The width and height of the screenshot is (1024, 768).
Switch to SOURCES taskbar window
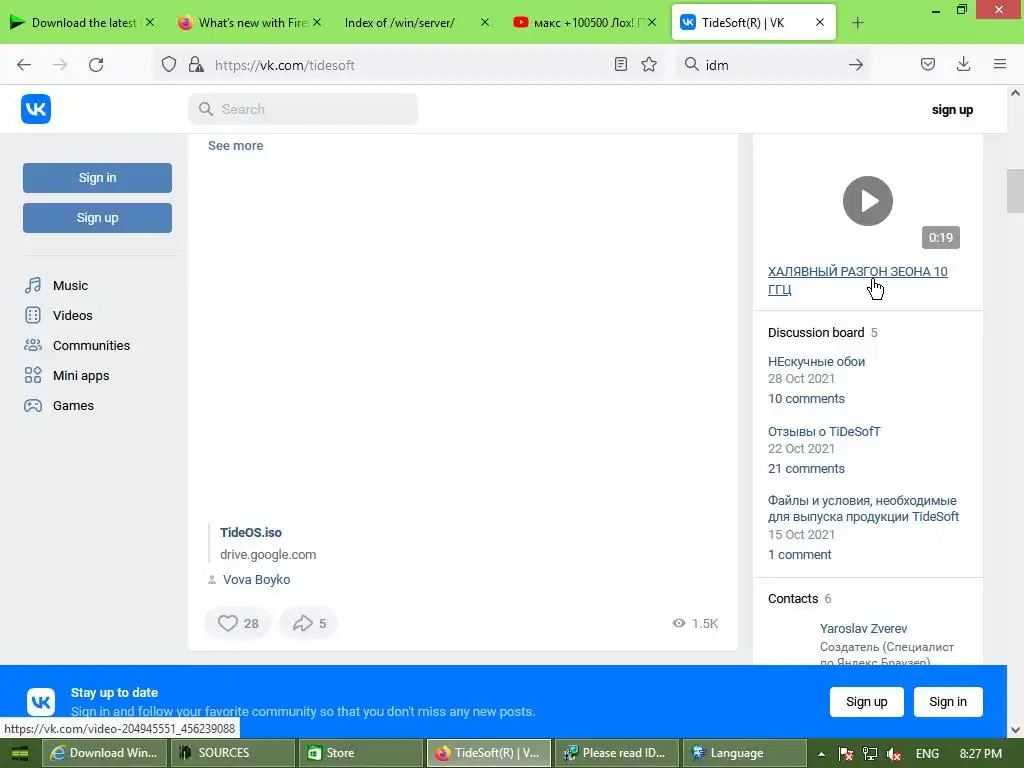pos(233,753)
